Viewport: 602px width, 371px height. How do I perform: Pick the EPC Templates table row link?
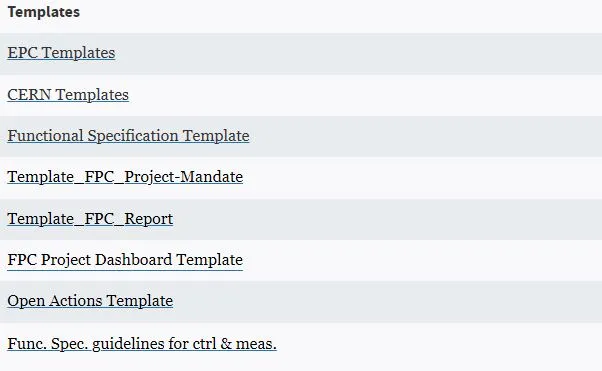coord(61,53)
